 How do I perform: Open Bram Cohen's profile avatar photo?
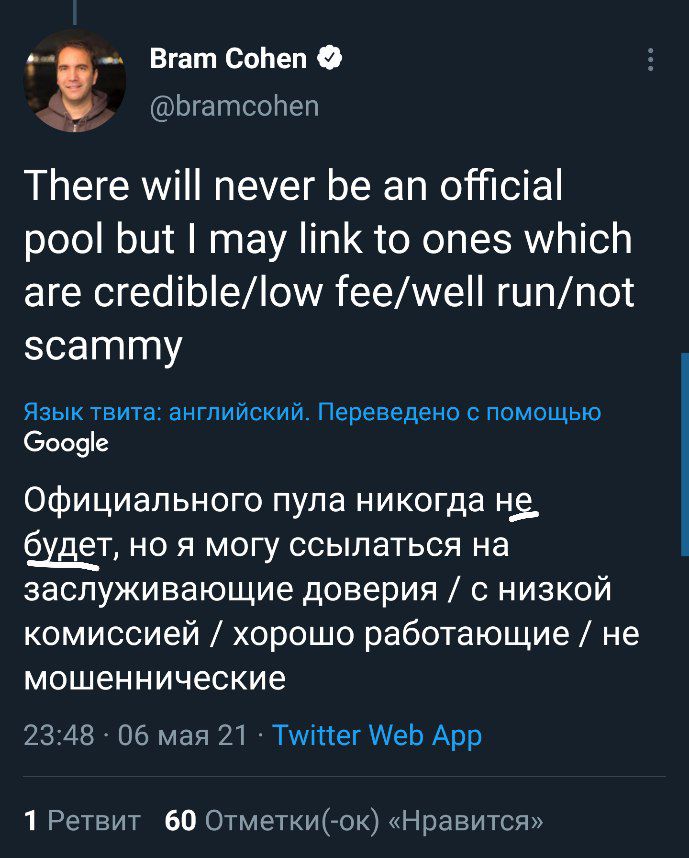point(75,82)
